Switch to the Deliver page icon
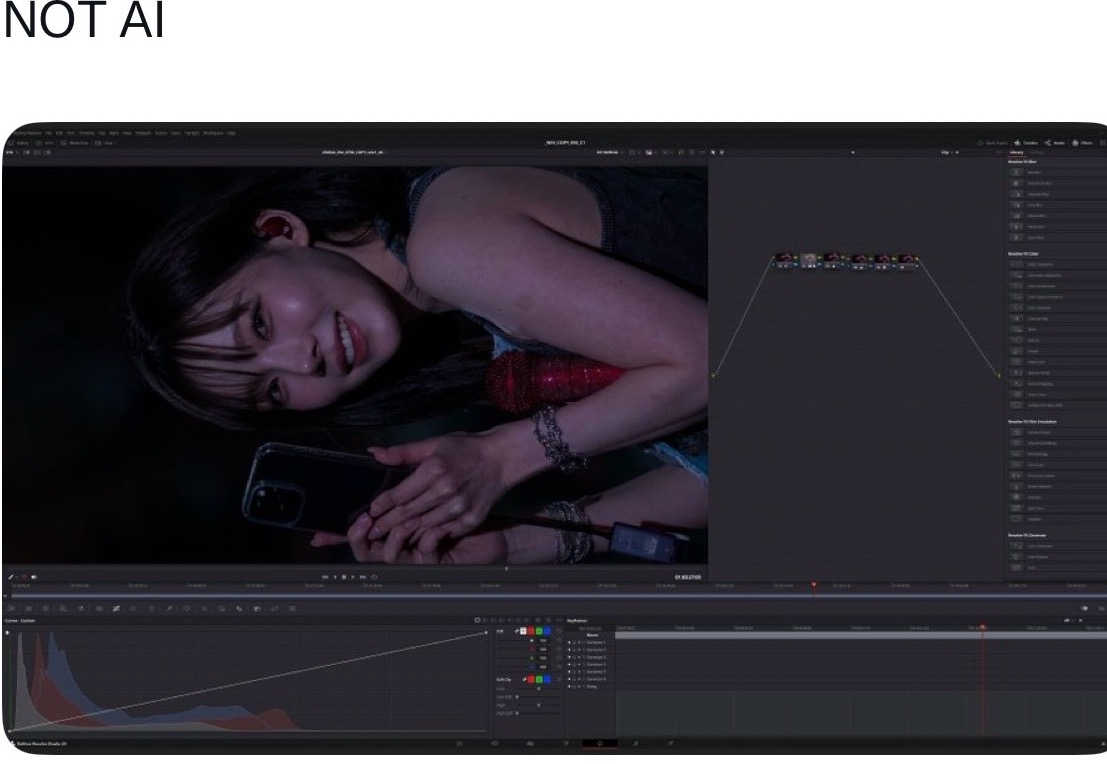1107x764 pixels. tap(670, 743)
